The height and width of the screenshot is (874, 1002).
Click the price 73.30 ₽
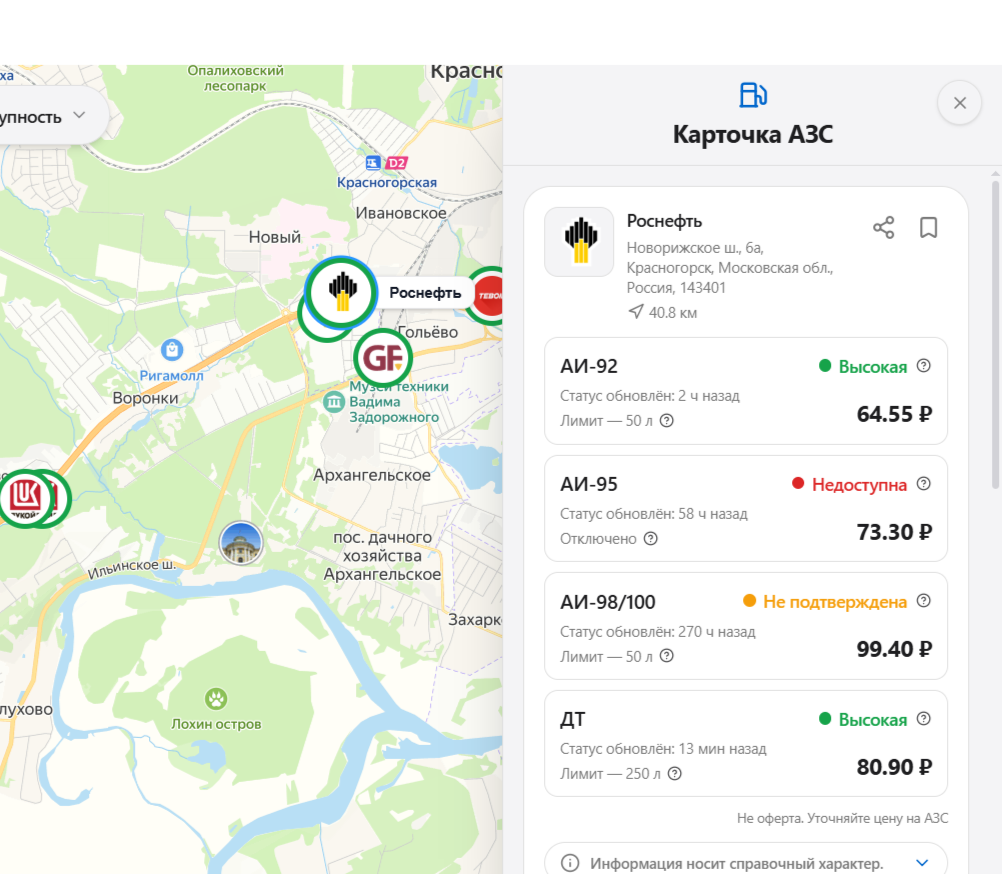pyautogui.click(x=894, y=532)
